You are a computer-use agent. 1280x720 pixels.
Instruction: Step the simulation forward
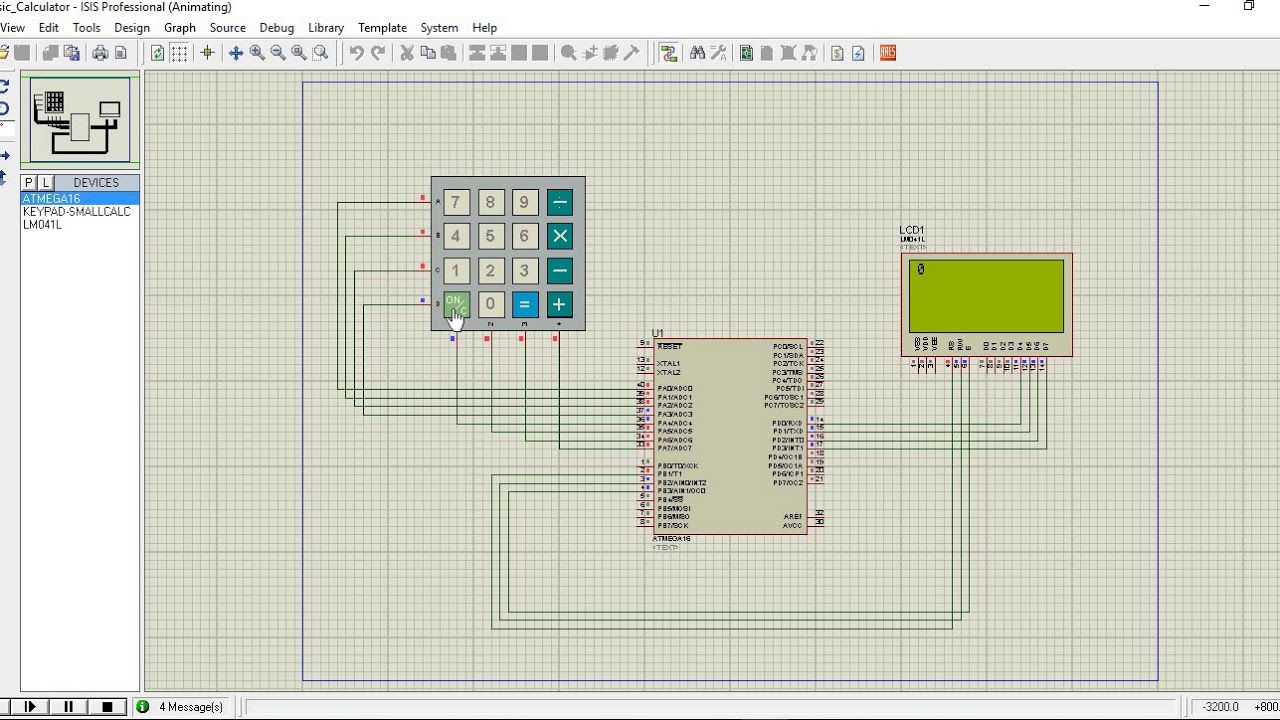point(31,707)
